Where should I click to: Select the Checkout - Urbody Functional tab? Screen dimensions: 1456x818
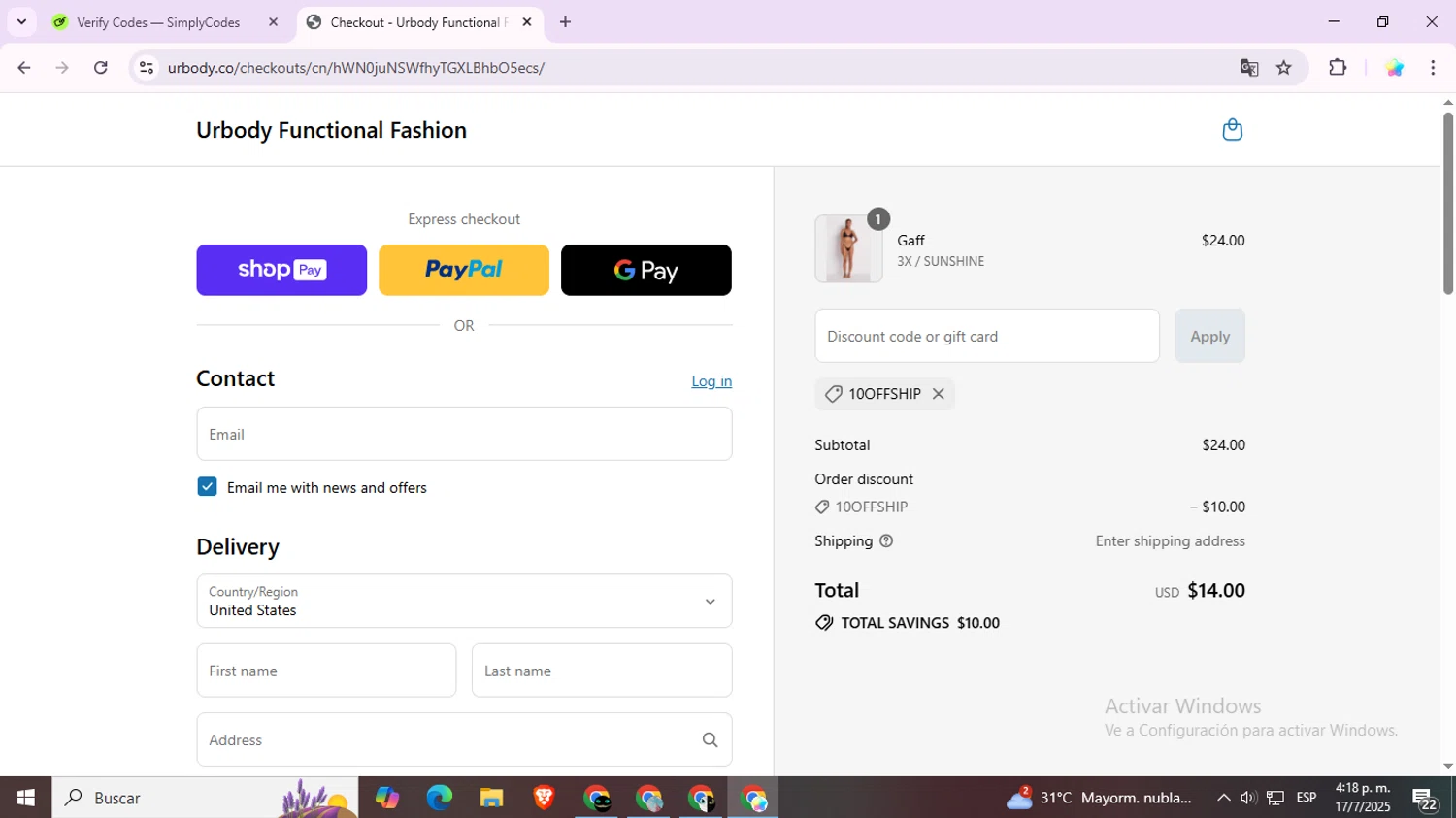pyautogui.click(x=417, y=22)
